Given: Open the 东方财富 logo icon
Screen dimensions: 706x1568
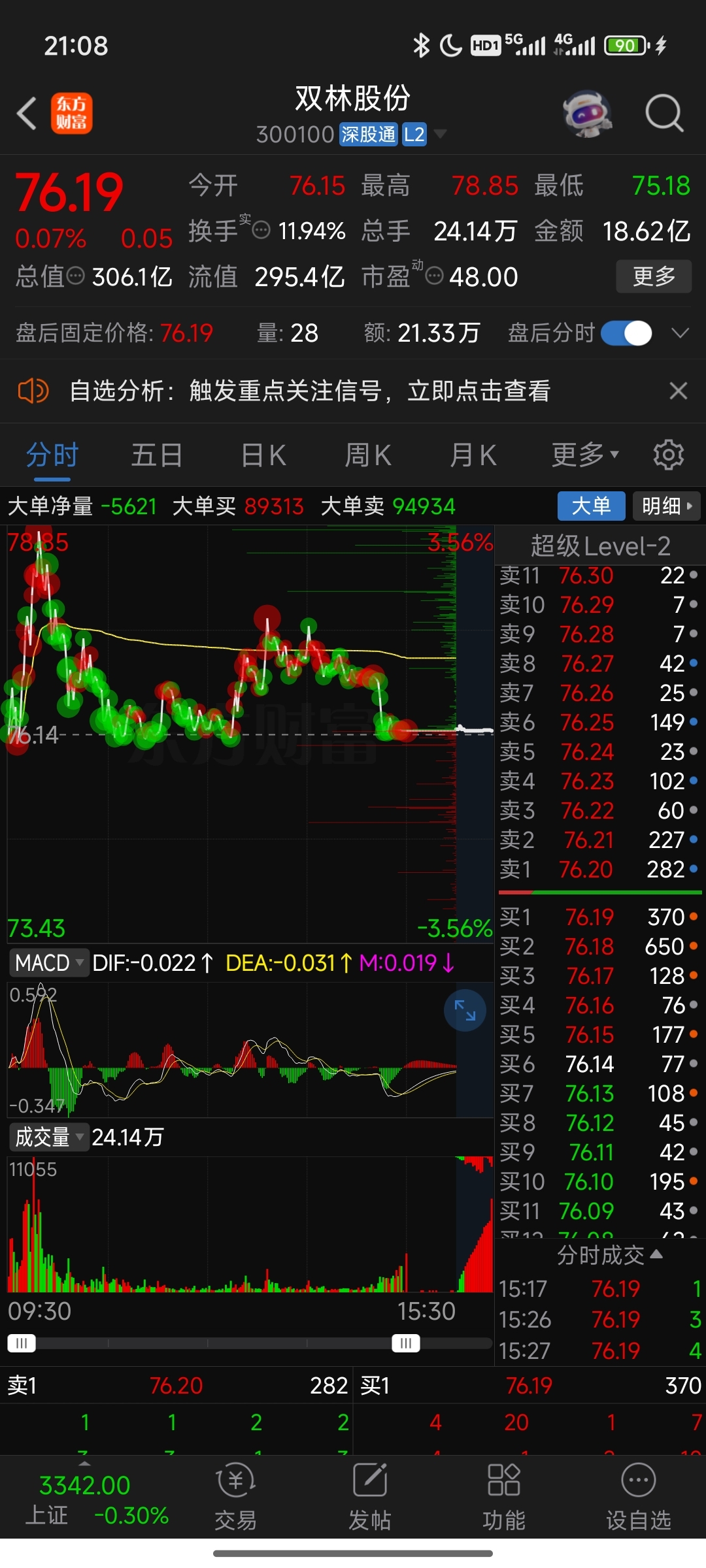Looking at the screenshot, I should click(72, 113).
